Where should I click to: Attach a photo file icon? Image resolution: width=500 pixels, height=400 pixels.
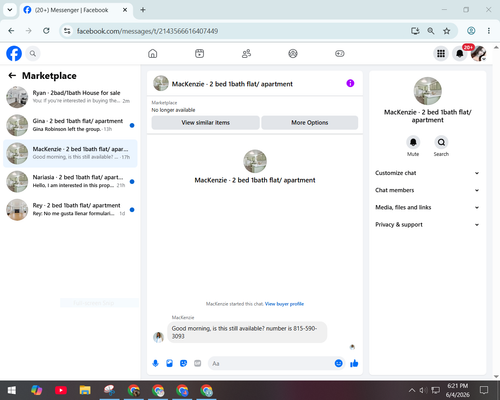pos(169,363)
